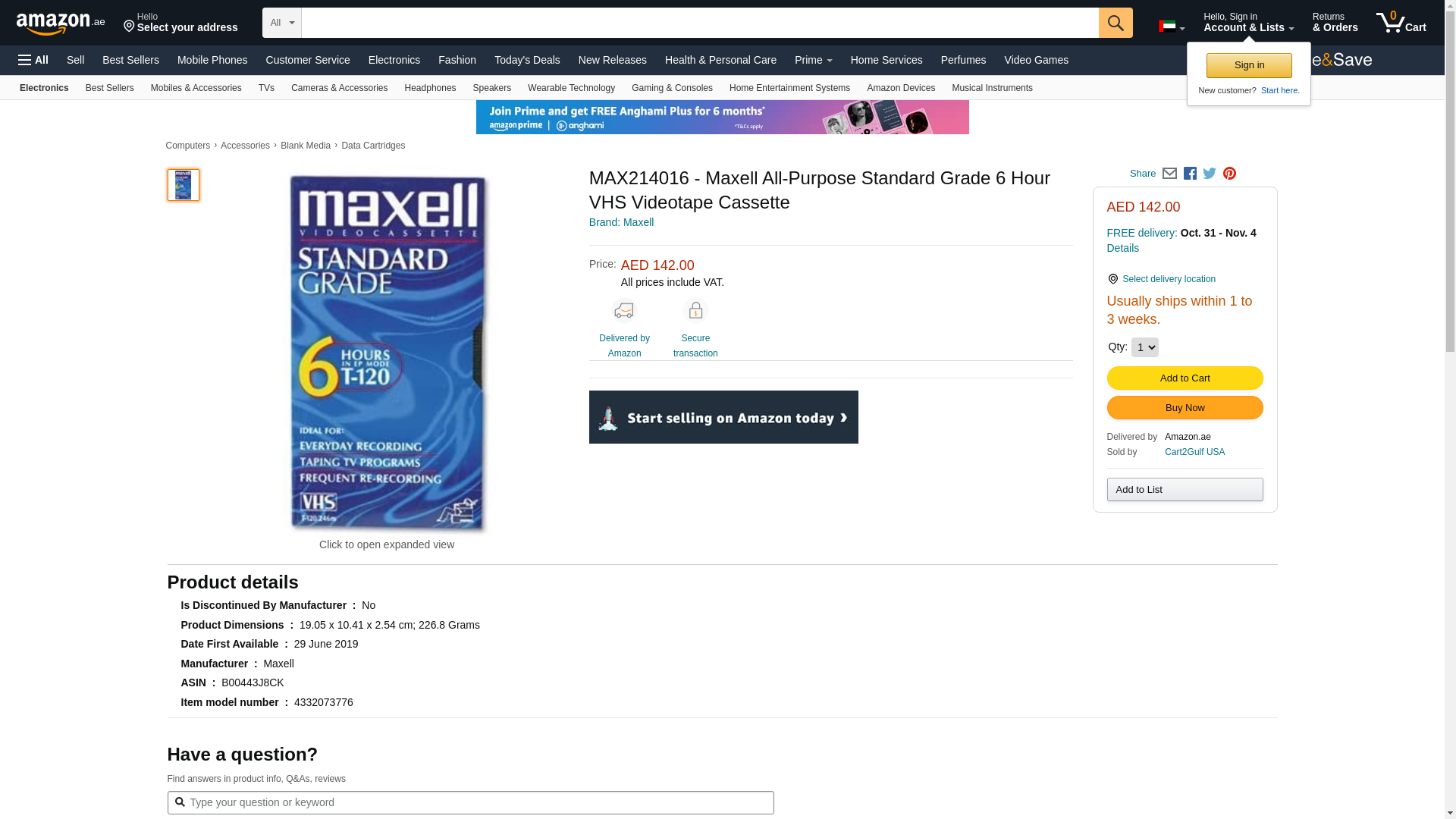This screenshot has height=819, width=1456.
Task: Share product on Pinterest
Action: click(x=1229, y=174)
